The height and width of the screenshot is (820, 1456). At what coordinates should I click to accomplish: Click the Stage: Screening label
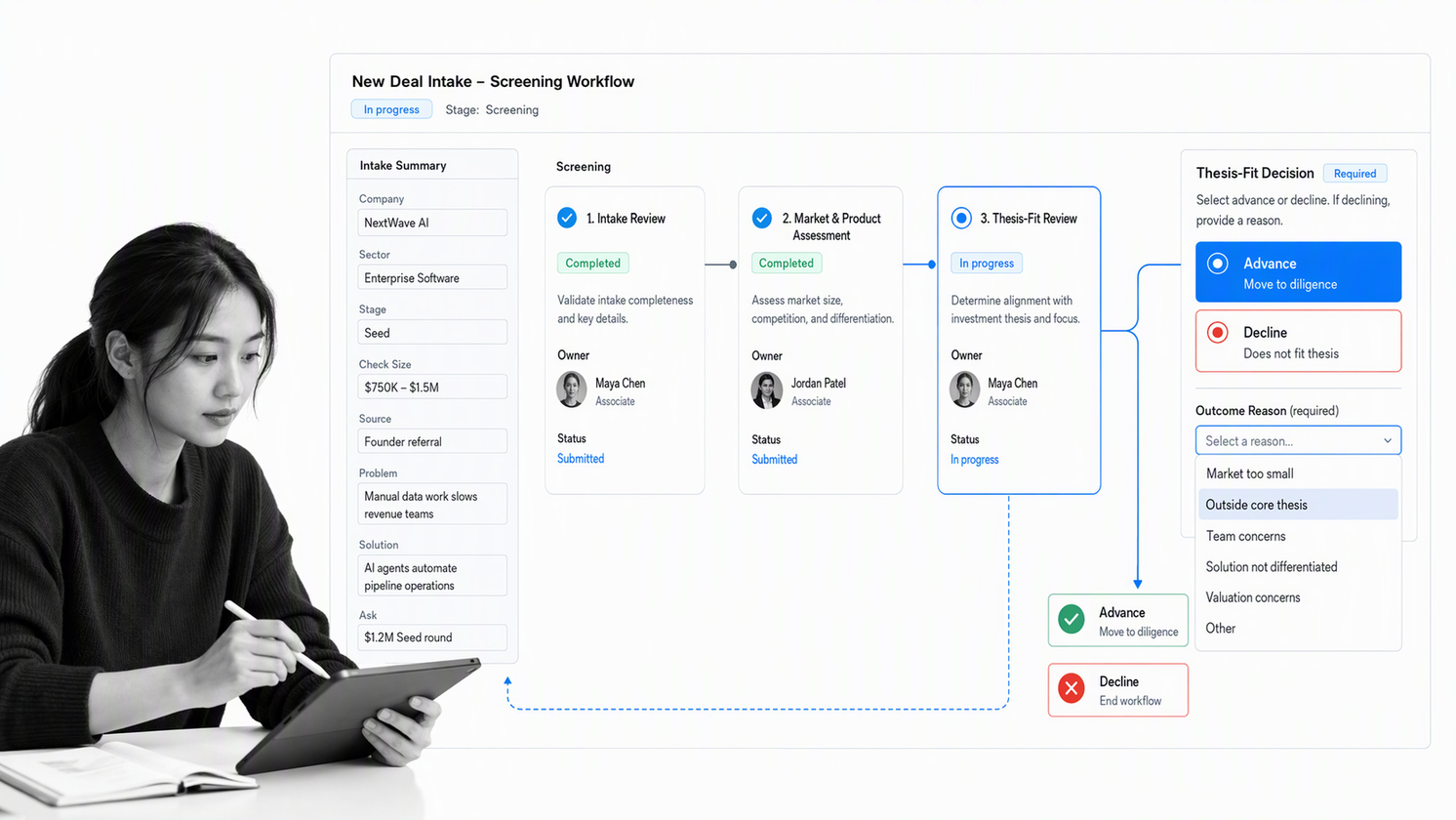(492, 110)
